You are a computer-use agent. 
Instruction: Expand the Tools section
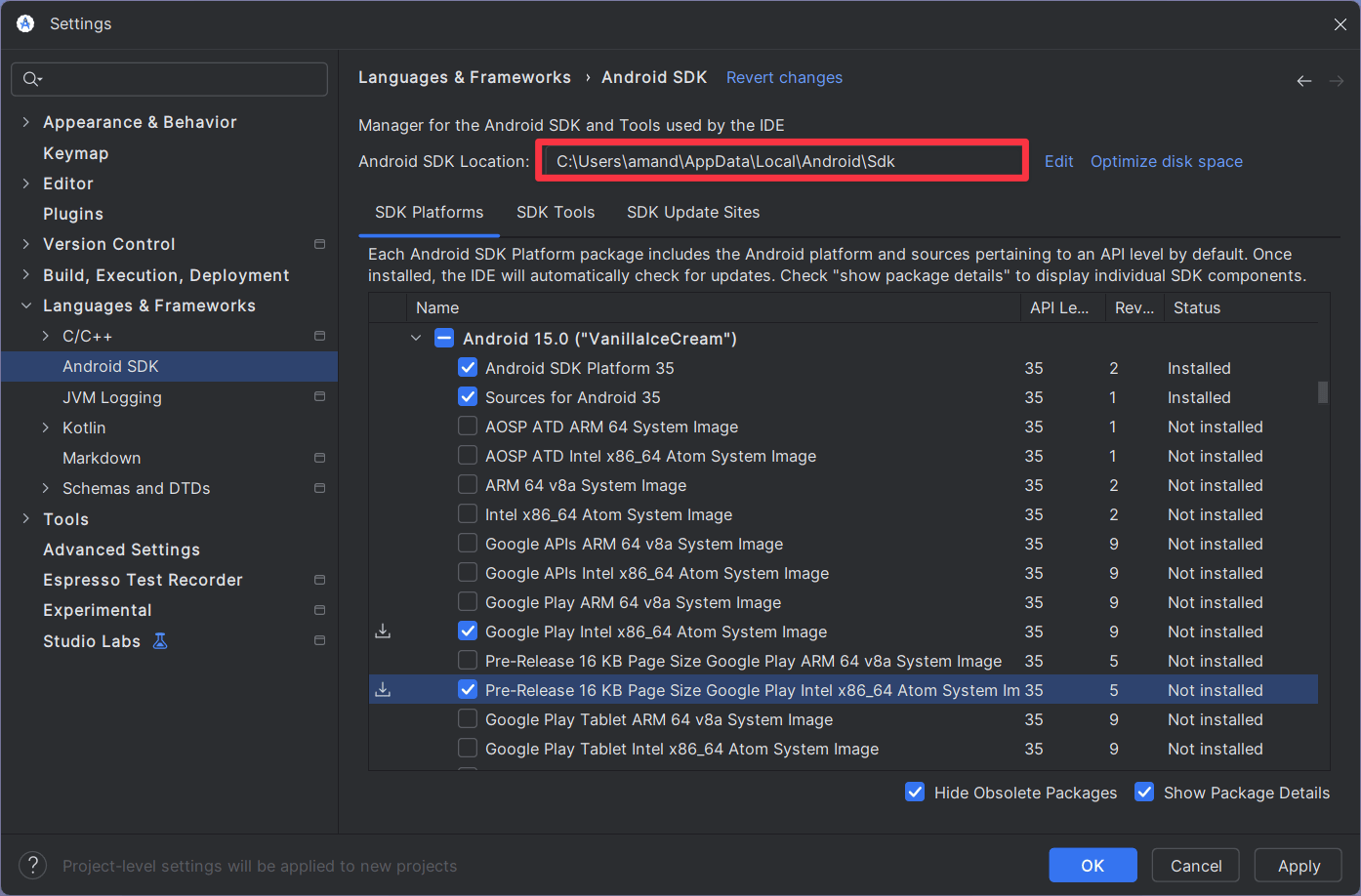[x=24, y=518]
